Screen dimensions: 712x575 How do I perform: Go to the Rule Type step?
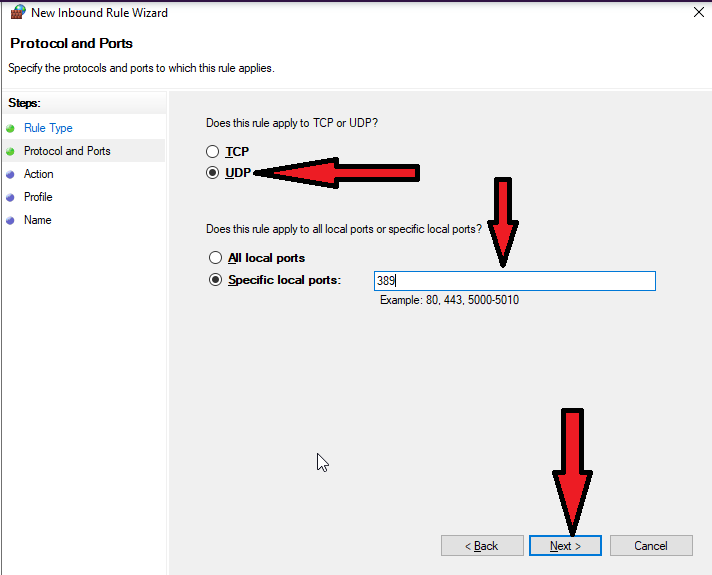pyautogui.click(x=48, y=128)
